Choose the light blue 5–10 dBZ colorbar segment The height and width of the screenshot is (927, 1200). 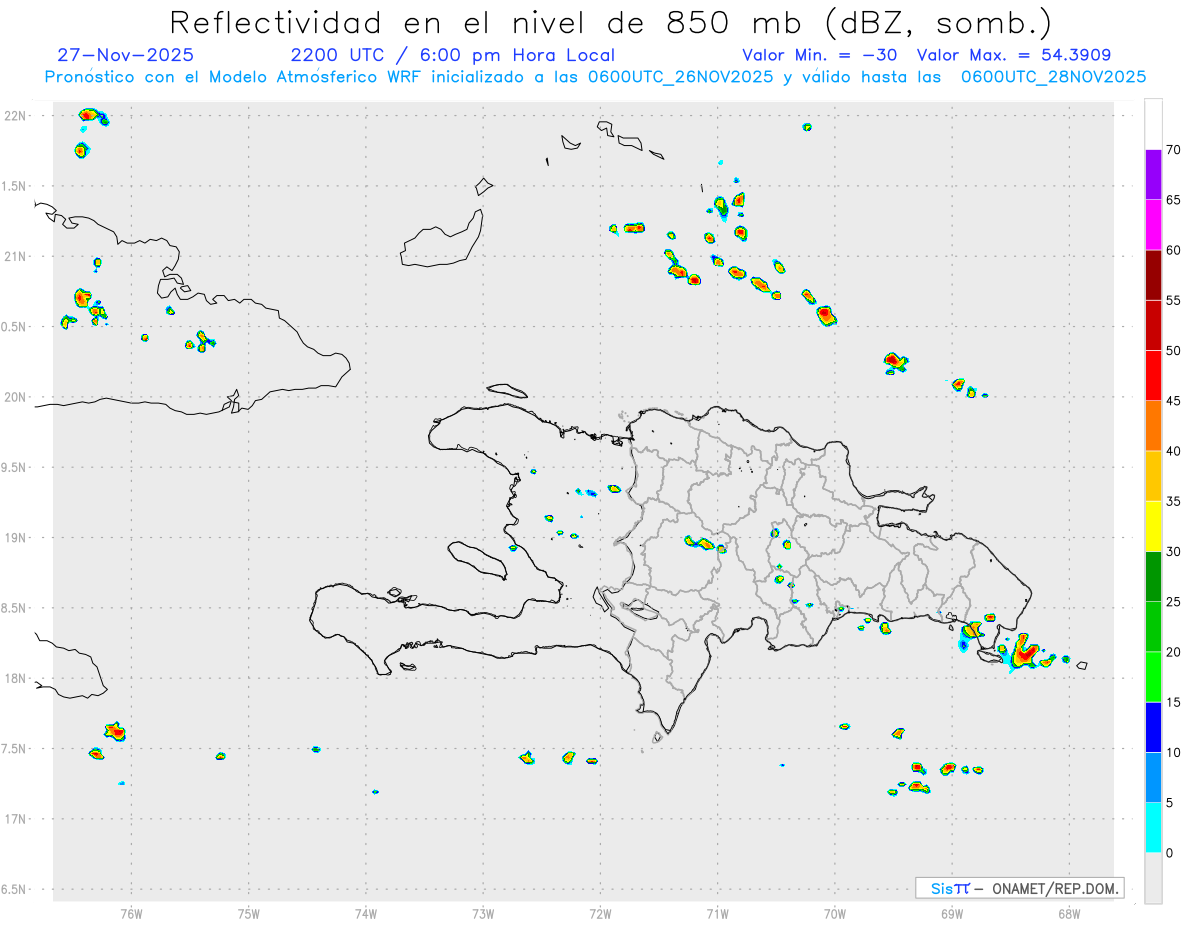[x=1153, y=778]
